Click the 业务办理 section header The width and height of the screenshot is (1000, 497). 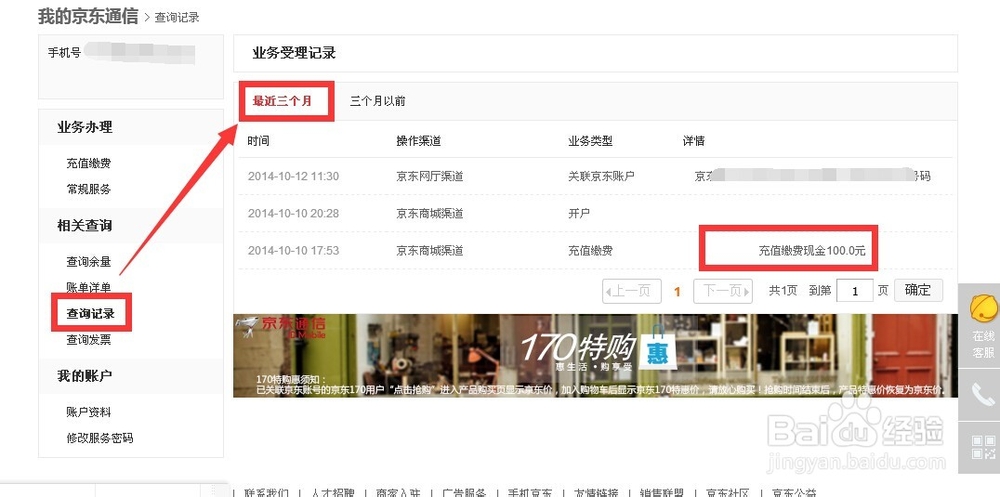85,128
